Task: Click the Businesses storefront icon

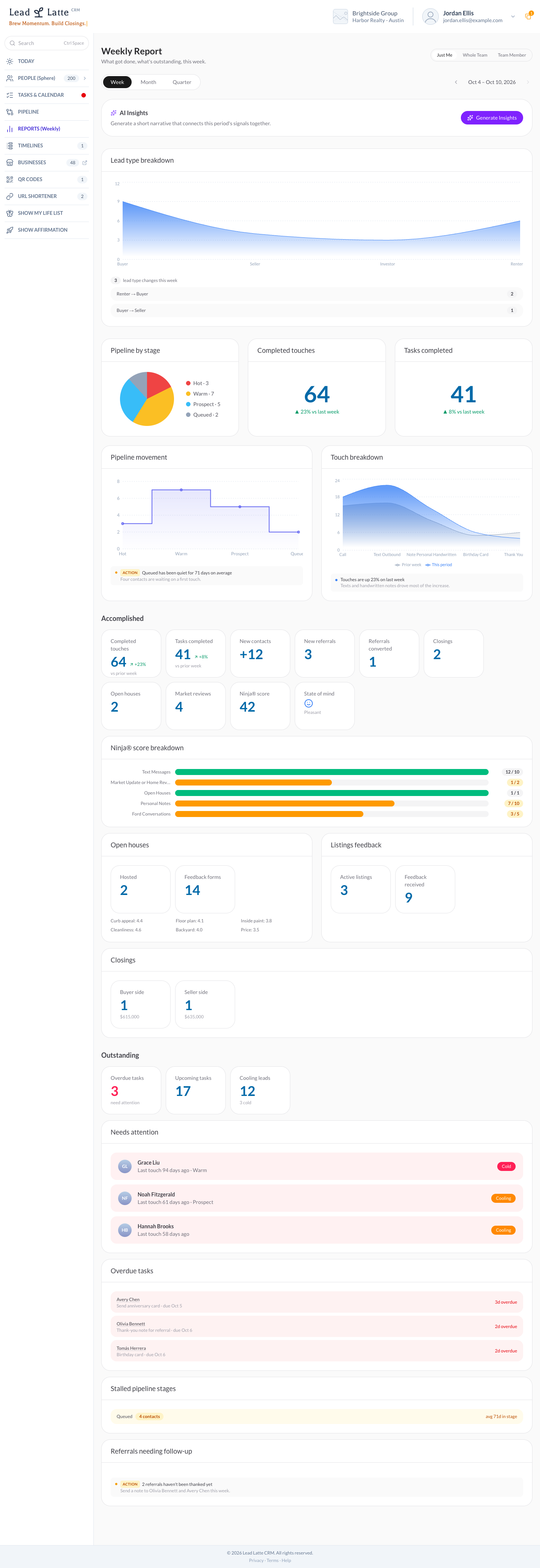Action: coord(10,162)
